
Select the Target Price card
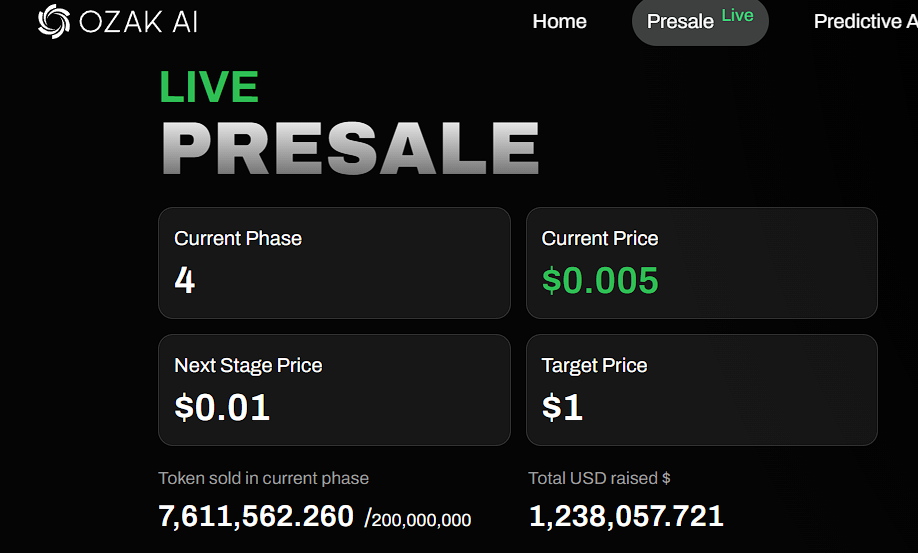click(x=701, y=390)
